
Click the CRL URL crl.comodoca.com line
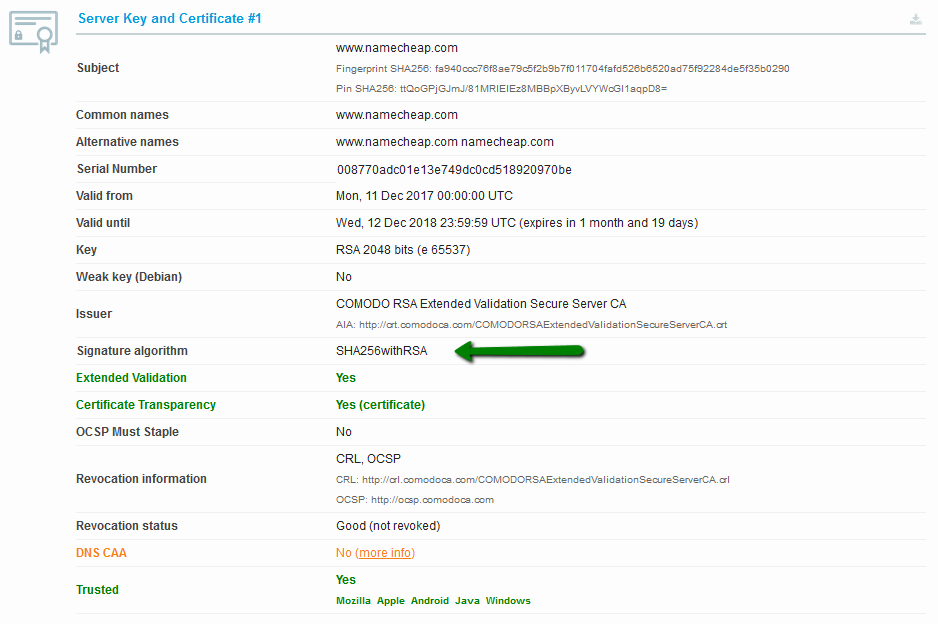click(x=532, y=480)
